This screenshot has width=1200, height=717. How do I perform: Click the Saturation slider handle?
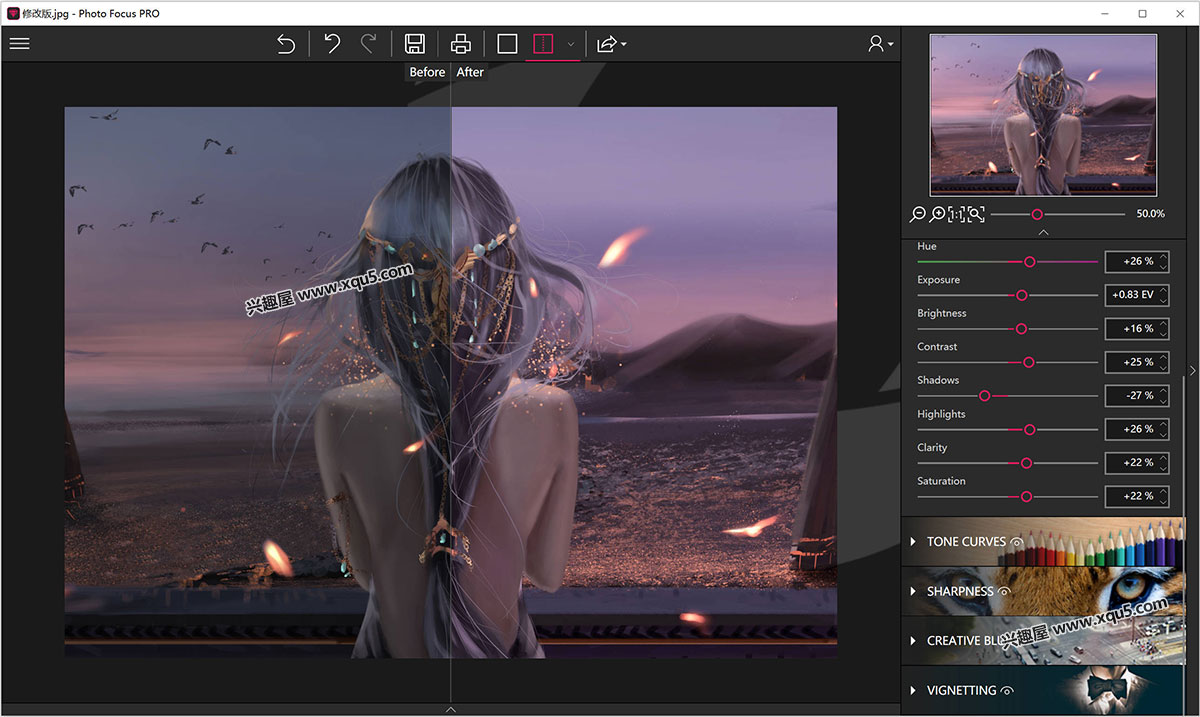(1026, 496)
